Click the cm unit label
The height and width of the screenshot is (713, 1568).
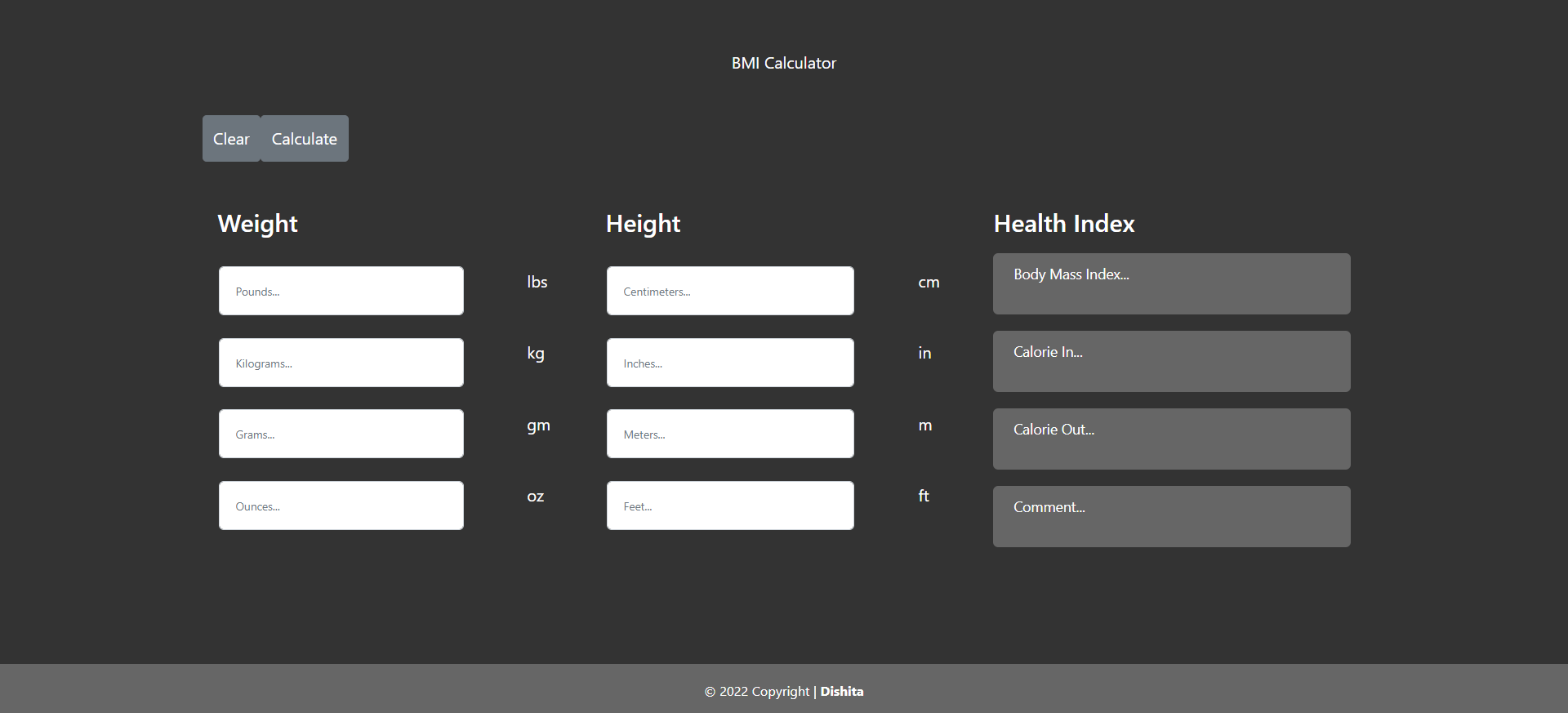click(929, 282)
